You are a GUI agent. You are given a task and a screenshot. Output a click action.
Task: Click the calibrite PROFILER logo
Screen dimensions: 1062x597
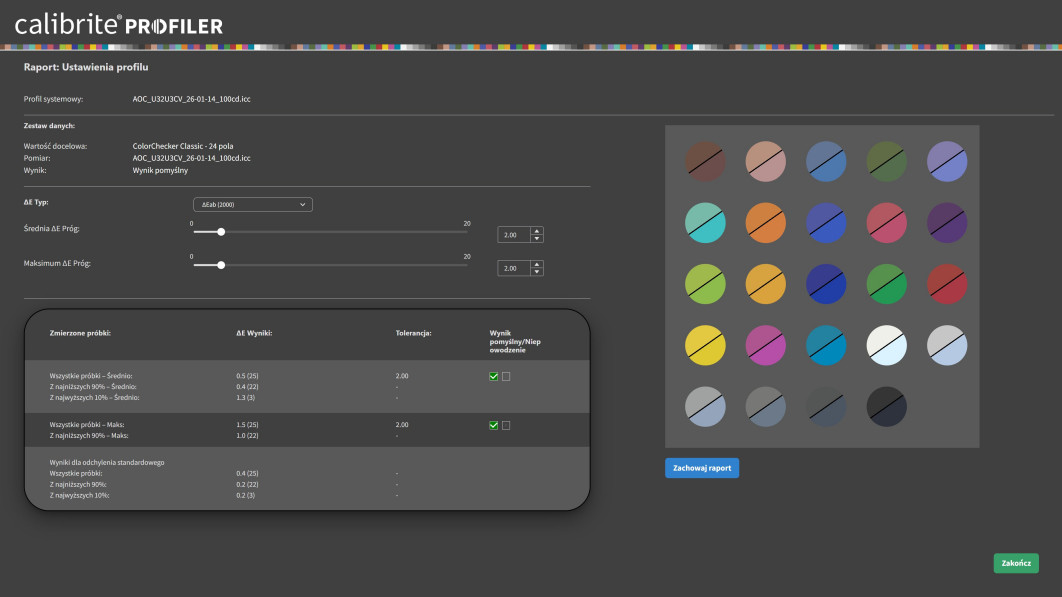coord(119,25)
